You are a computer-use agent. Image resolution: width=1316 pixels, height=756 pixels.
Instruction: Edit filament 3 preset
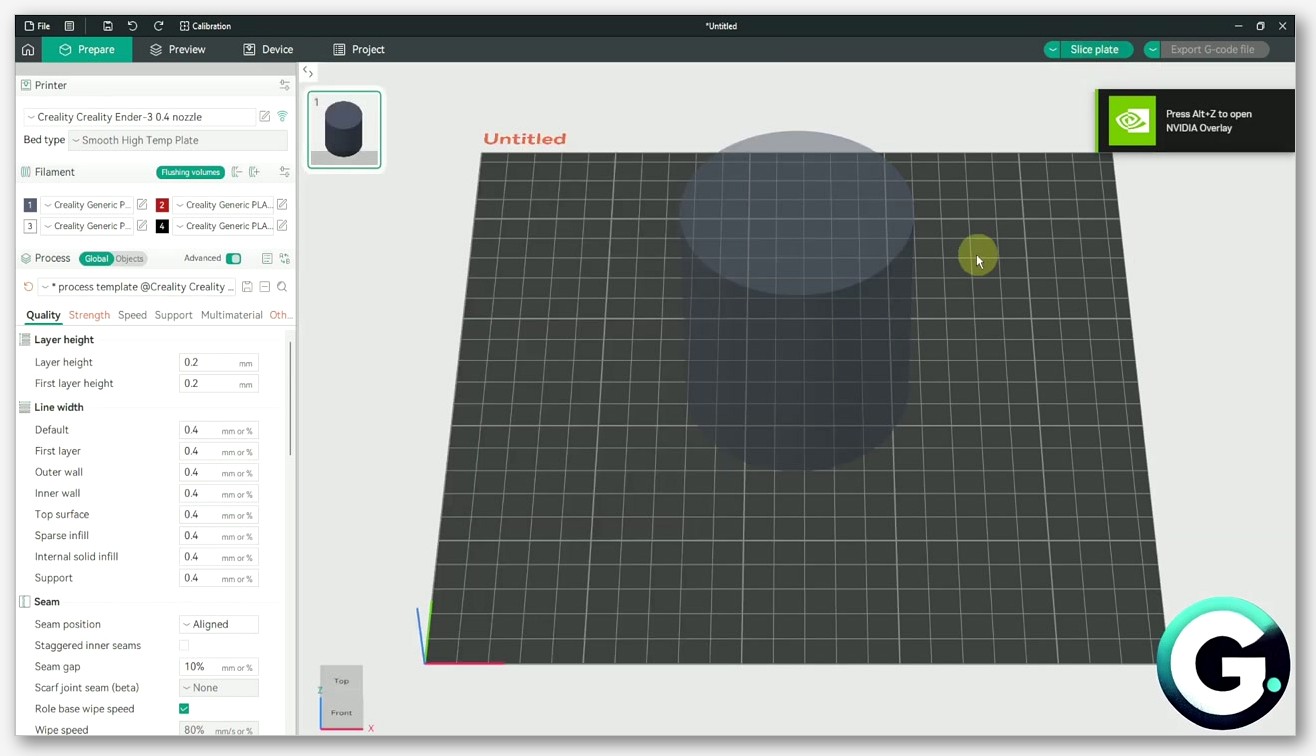[x=142, y=226]
